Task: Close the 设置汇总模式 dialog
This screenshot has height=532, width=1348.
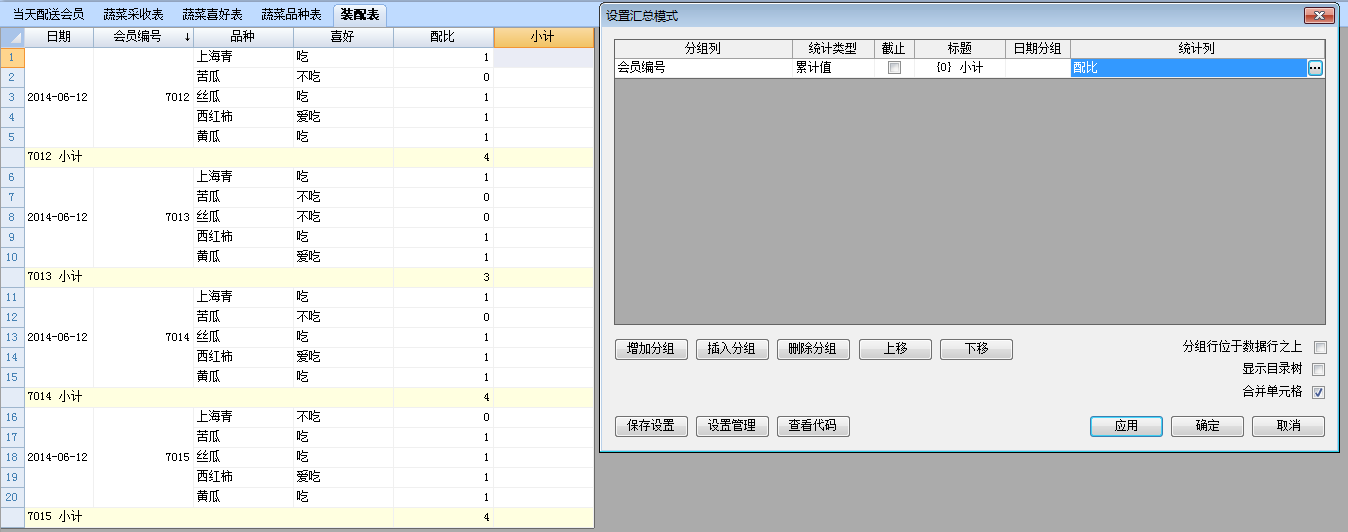Action: click(1319, 16)
